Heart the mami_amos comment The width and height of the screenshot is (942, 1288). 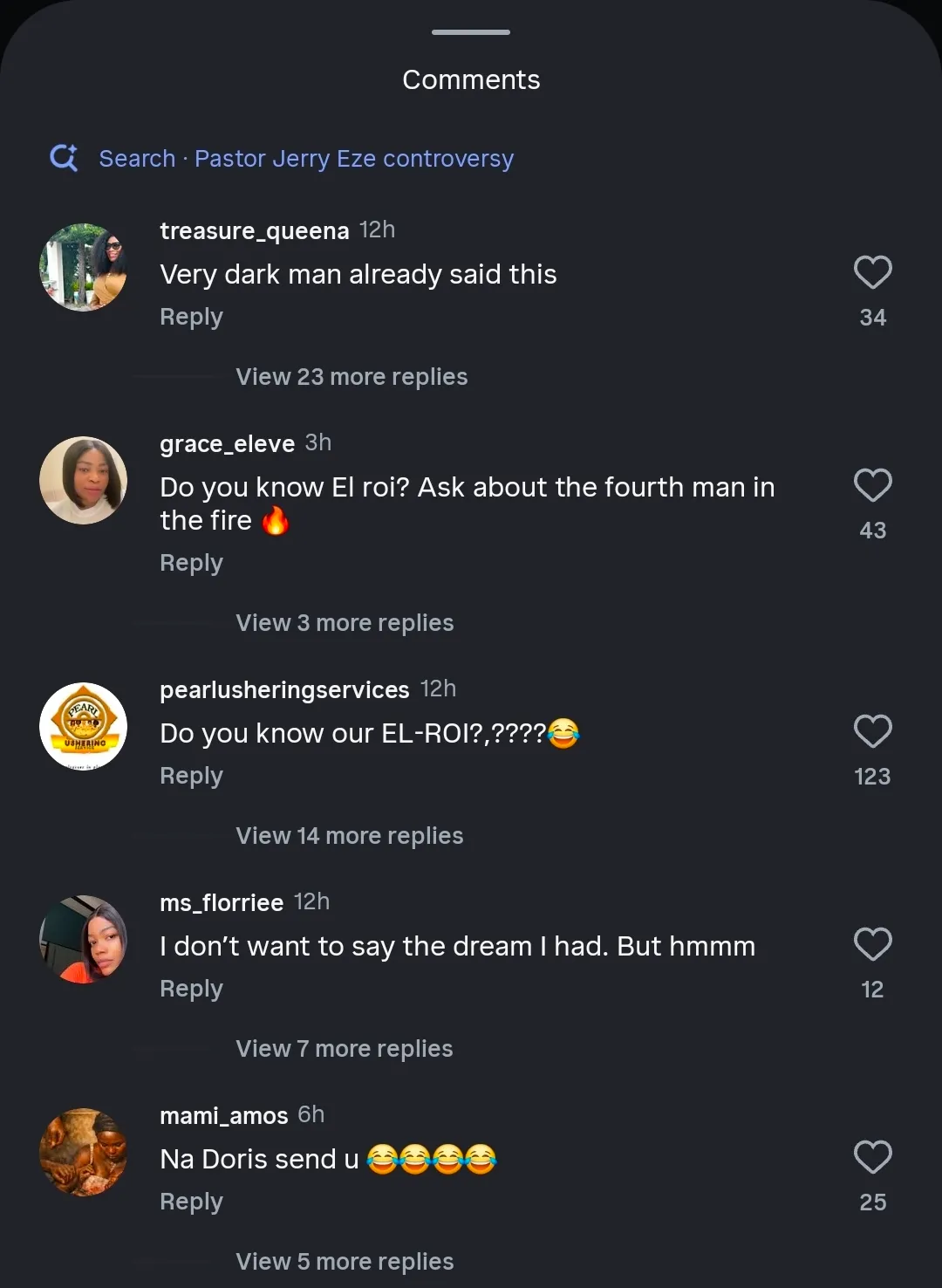(872, 1157)
